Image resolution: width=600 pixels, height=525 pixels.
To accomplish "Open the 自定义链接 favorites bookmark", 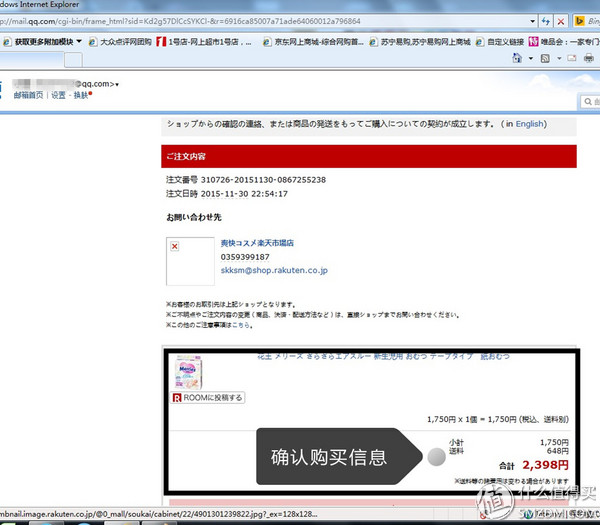I will (500, 42).
